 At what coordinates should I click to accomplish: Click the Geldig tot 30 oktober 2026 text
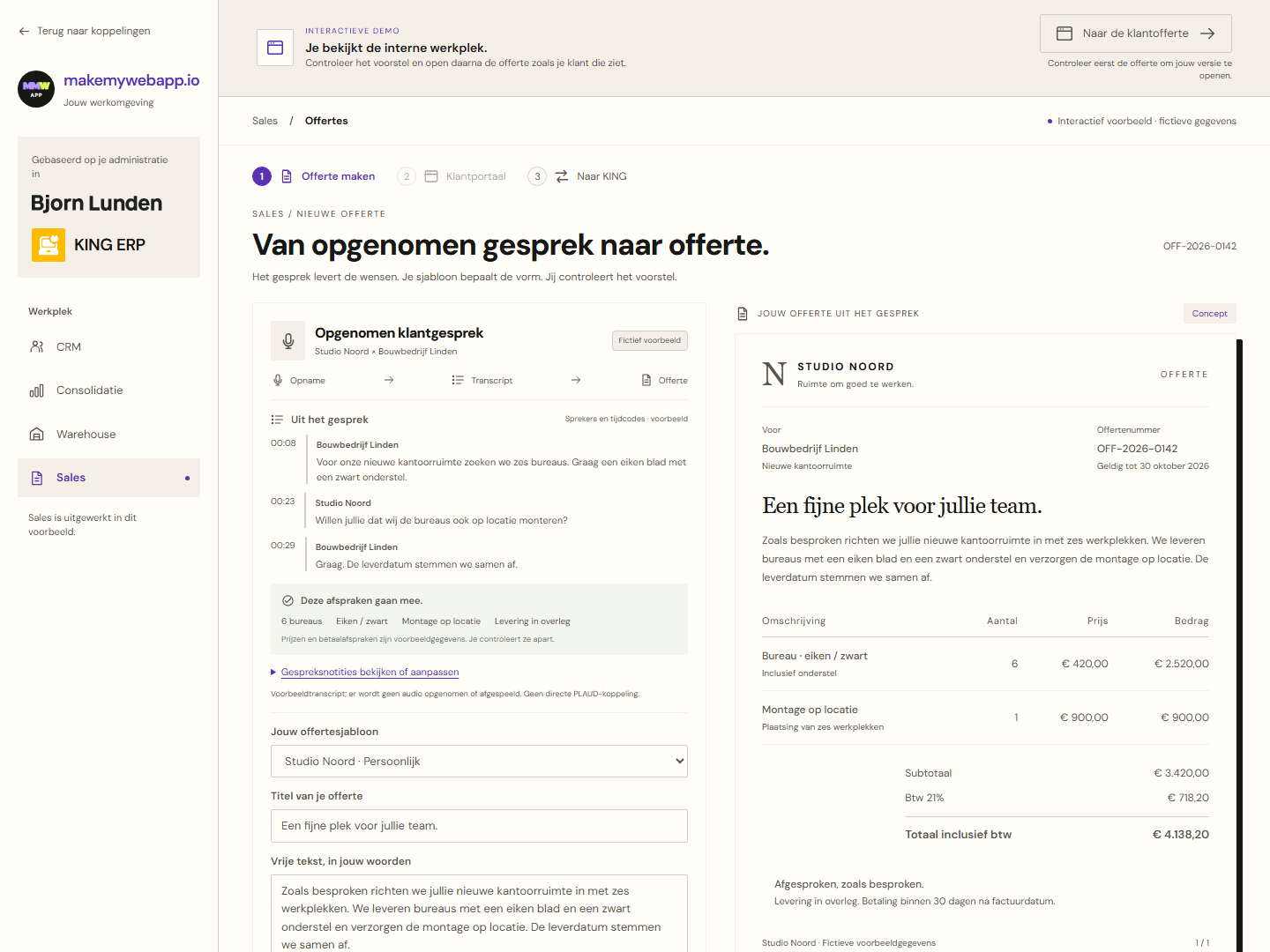pyautogui.click(x=1153, y=466)
